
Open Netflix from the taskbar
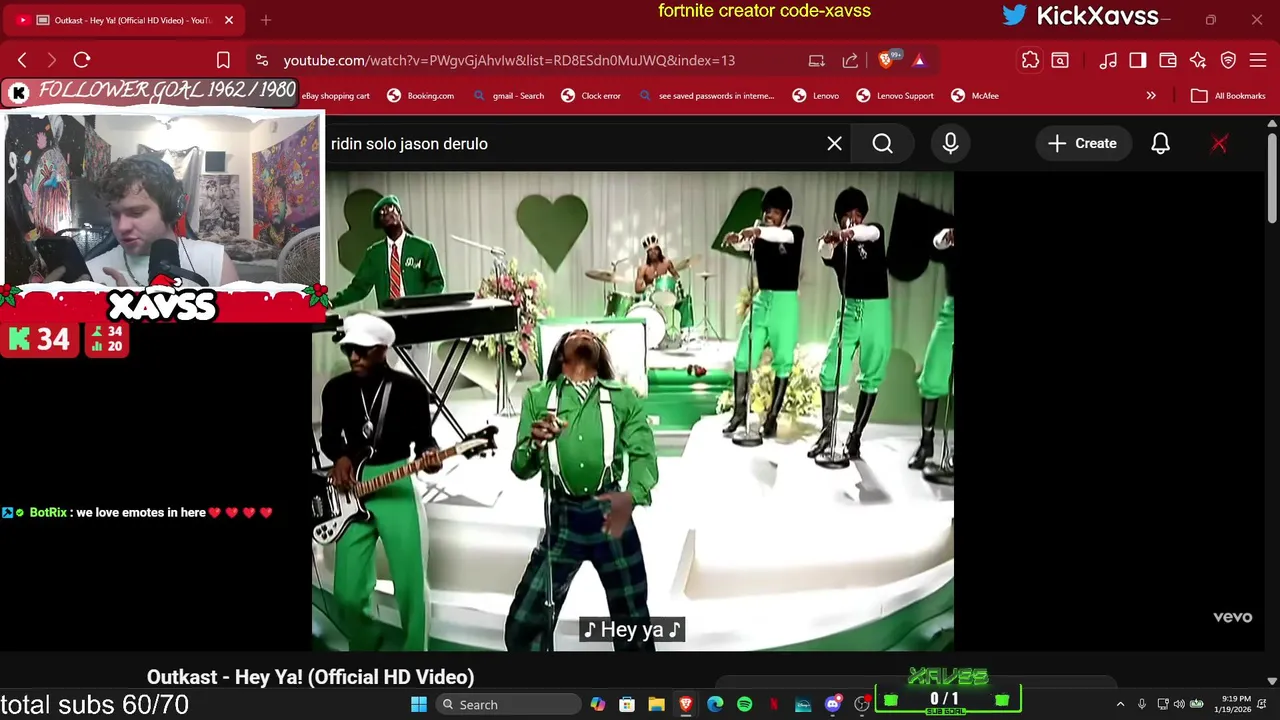(773, 704)
